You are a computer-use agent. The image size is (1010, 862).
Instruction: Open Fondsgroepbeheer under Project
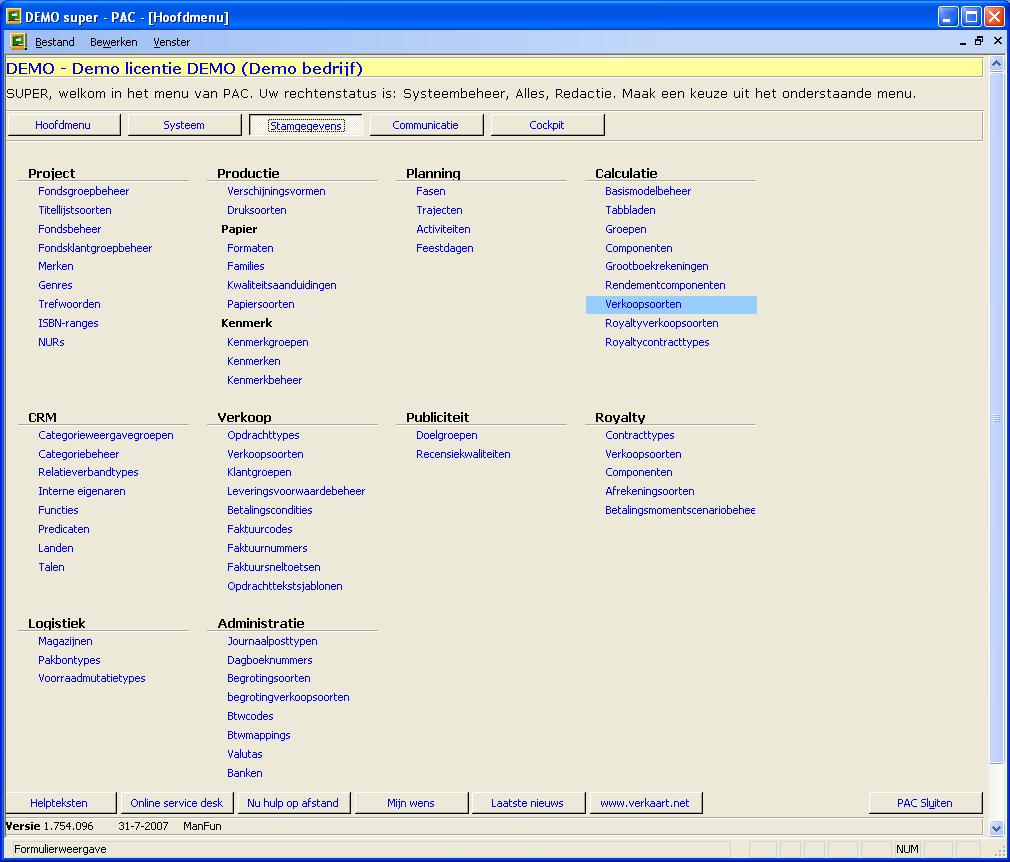(x=84, y=191)
